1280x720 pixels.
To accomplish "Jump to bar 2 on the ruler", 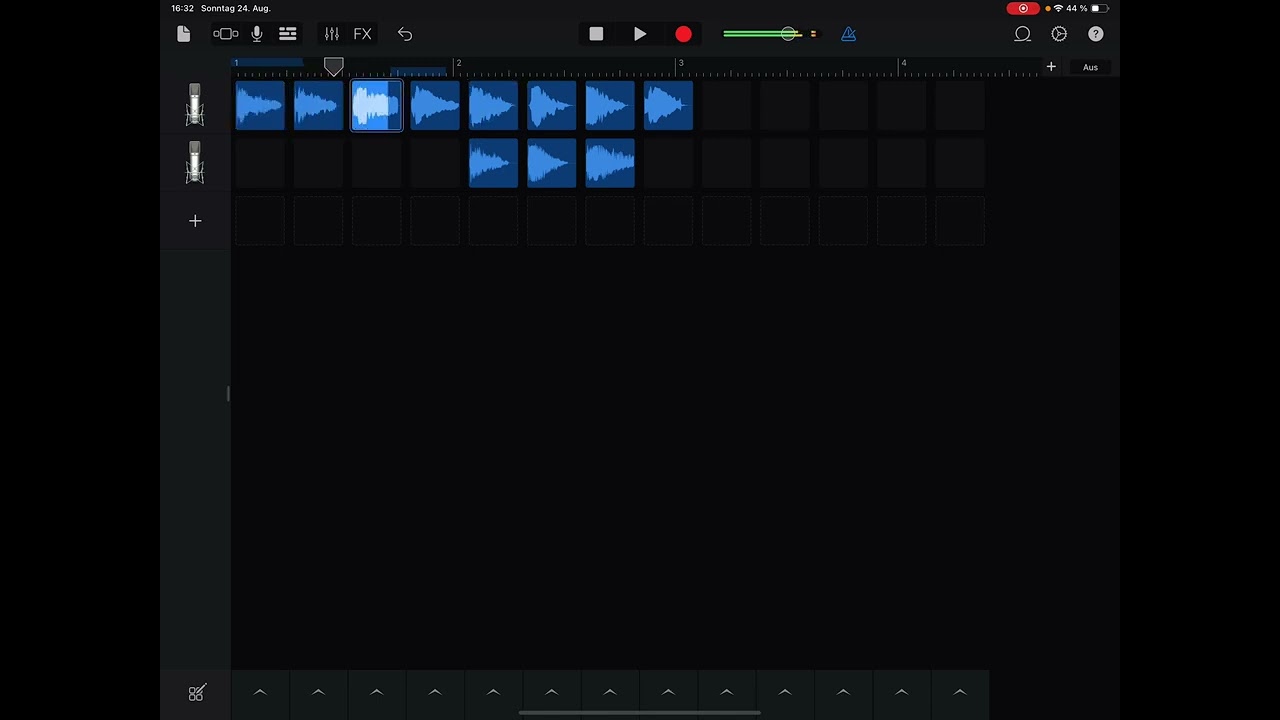I will (458, 64).
